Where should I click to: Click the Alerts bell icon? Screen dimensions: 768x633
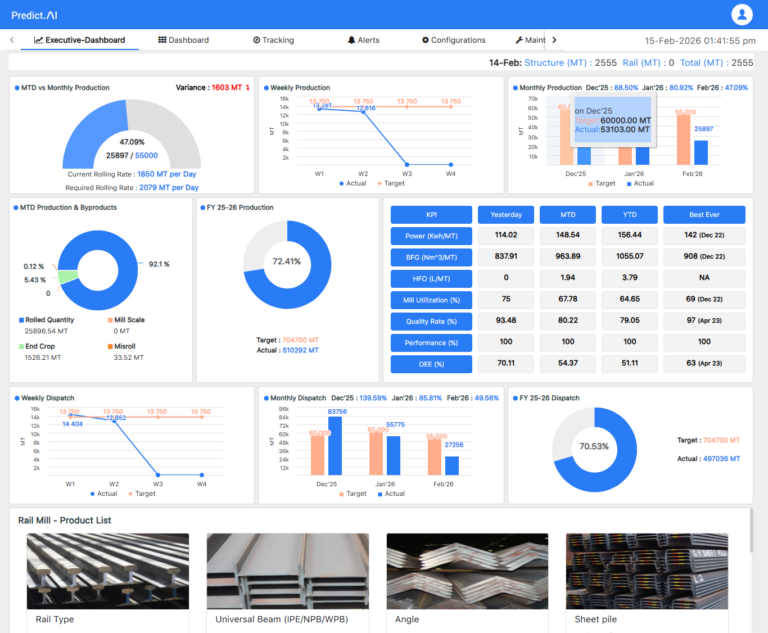[x=351, y=40]
